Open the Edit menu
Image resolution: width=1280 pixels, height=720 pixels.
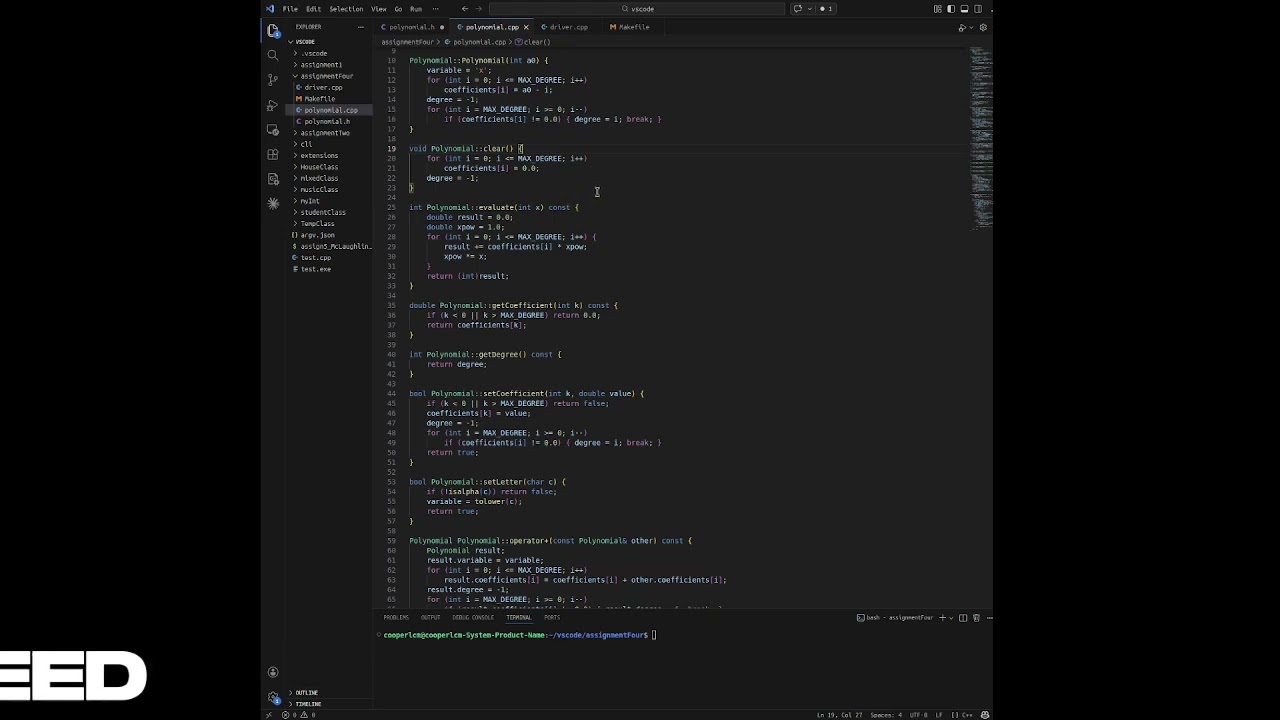[313, 9]
